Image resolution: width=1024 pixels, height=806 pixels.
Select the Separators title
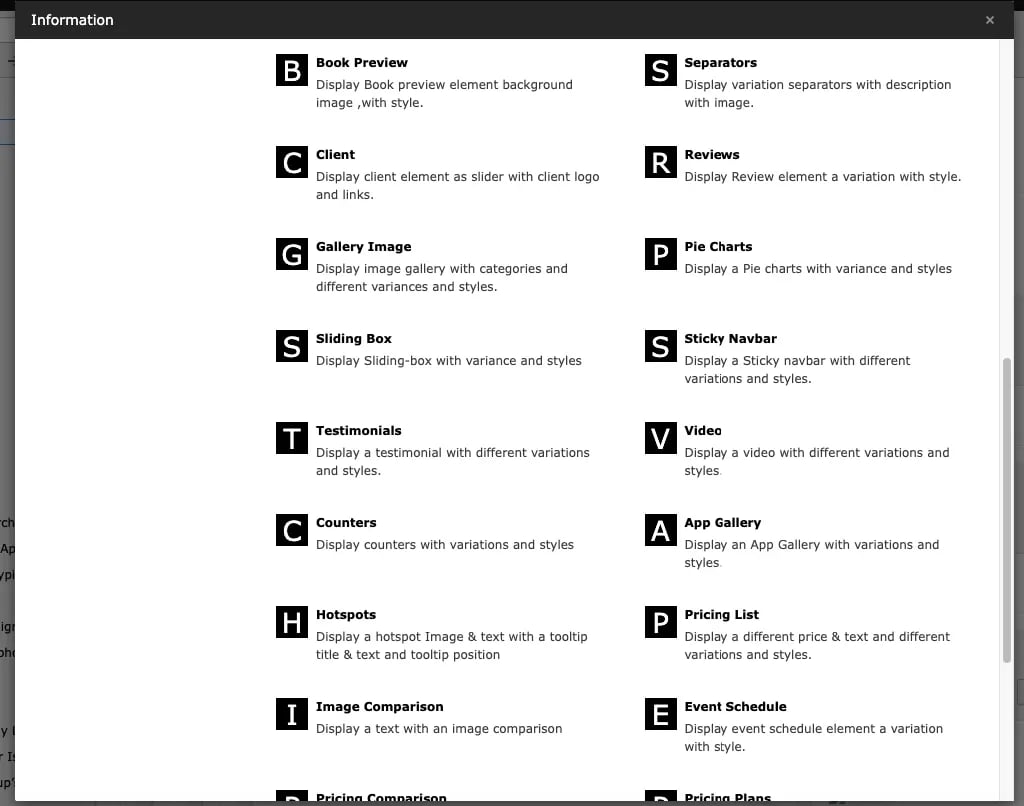coord(720,63)
